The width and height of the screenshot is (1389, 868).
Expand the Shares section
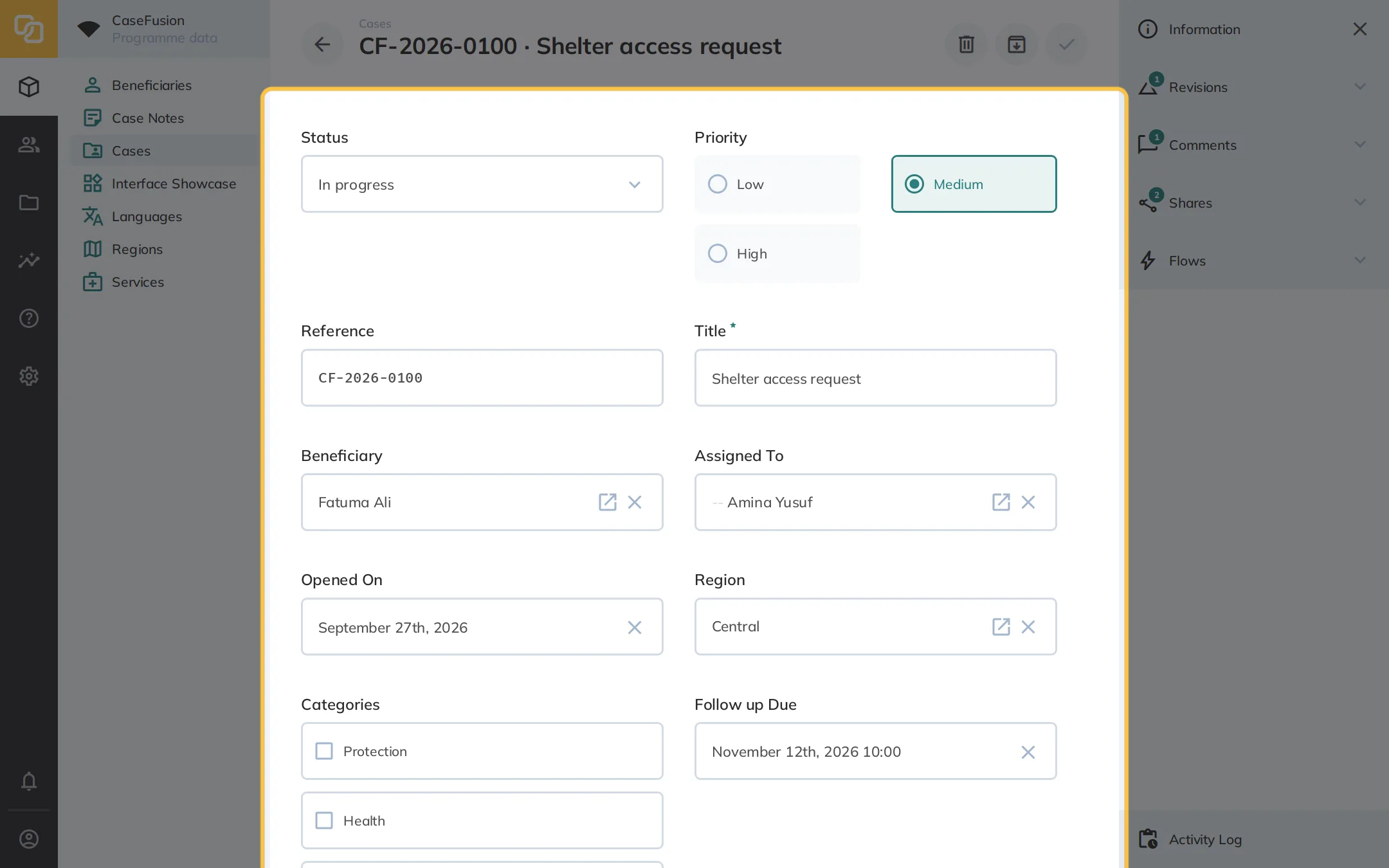[1253, 203]
